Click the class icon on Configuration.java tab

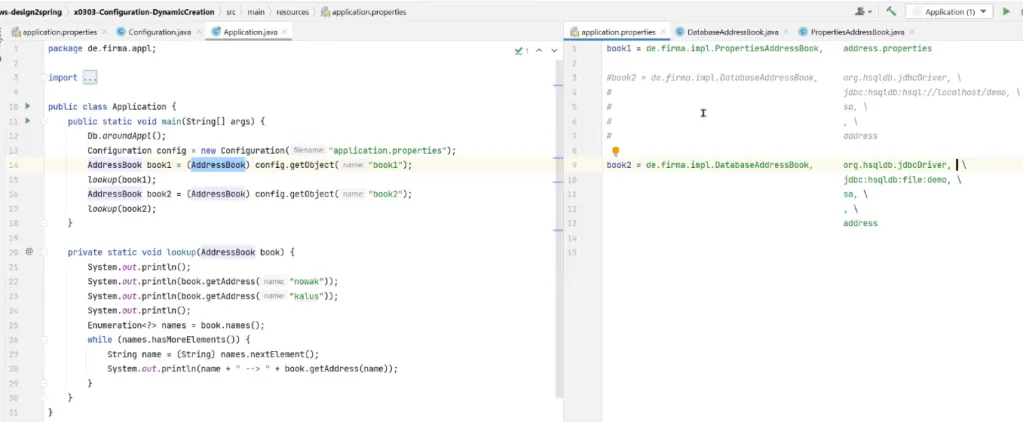(x=121, y=31)
